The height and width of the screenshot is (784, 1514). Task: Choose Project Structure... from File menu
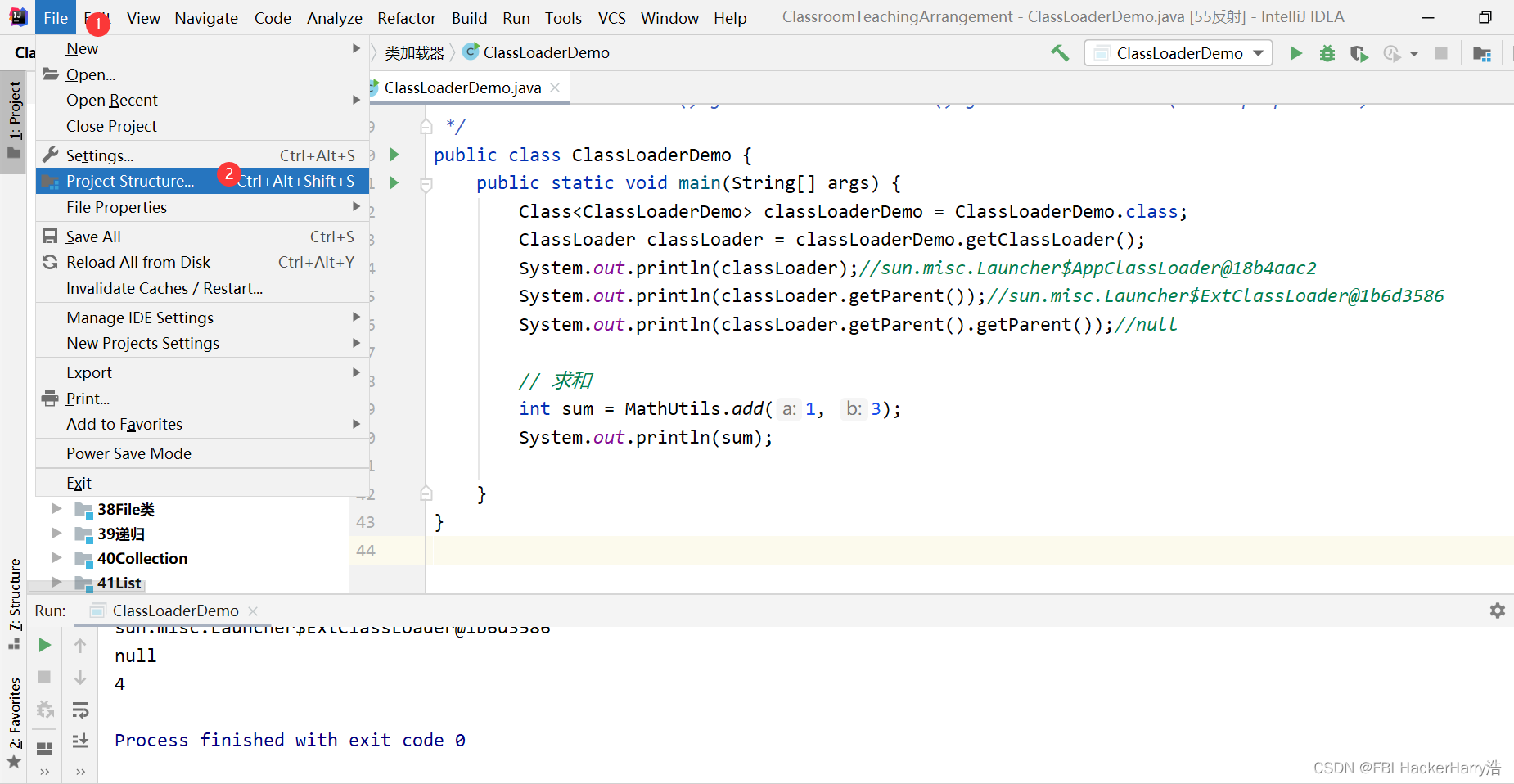coord(202,181)
